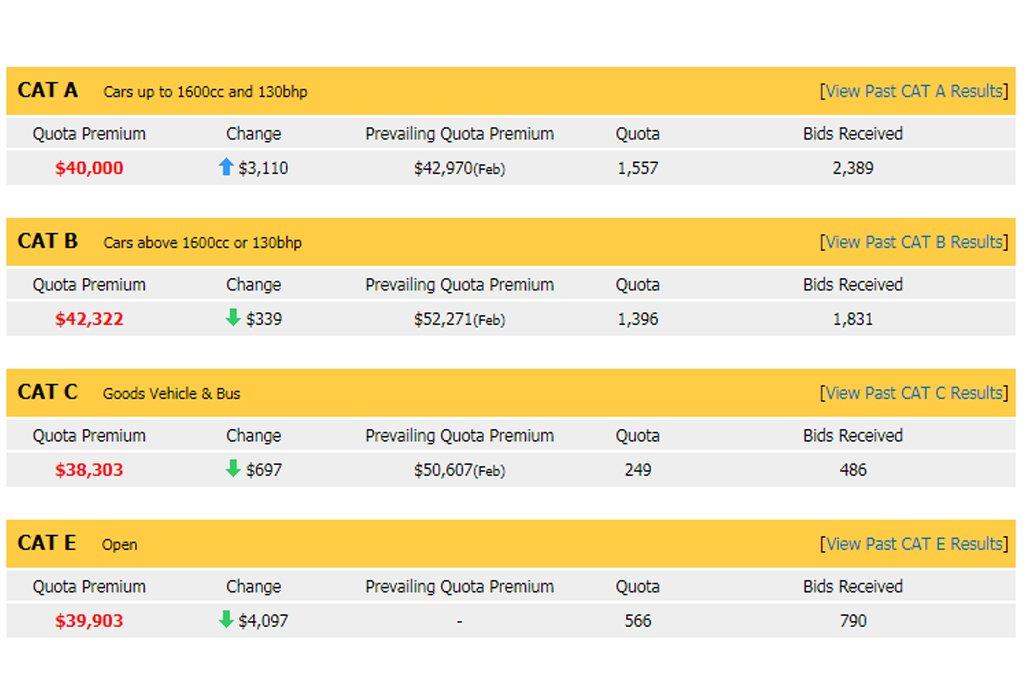Select the $38,303 quota premium value
Screen dimensions: 1024x683
[x=89, y=470]
